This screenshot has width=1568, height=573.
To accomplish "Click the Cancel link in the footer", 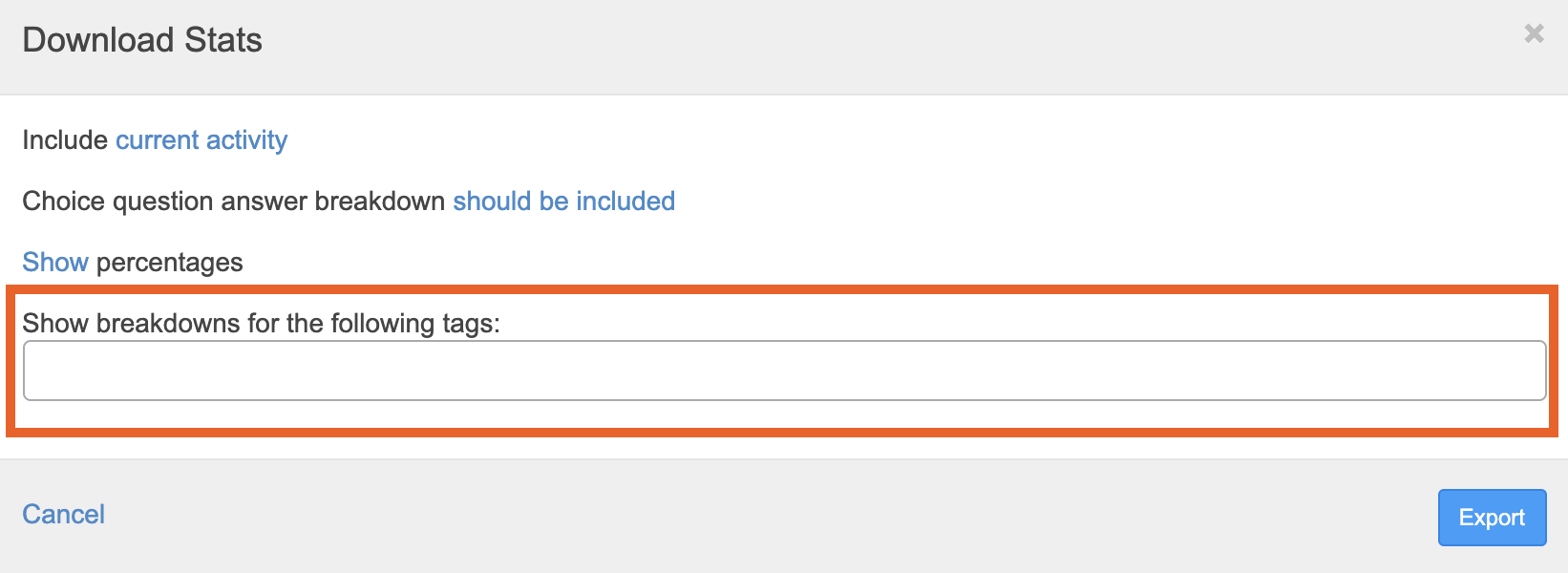I will click(x=64, y=515).
